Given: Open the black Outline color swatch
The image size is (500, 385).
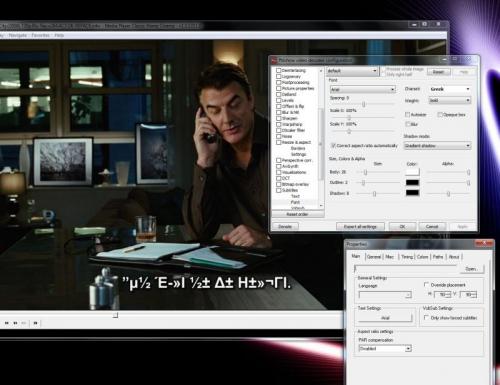Looking at the screenshot, I should [x=412, y=183].
